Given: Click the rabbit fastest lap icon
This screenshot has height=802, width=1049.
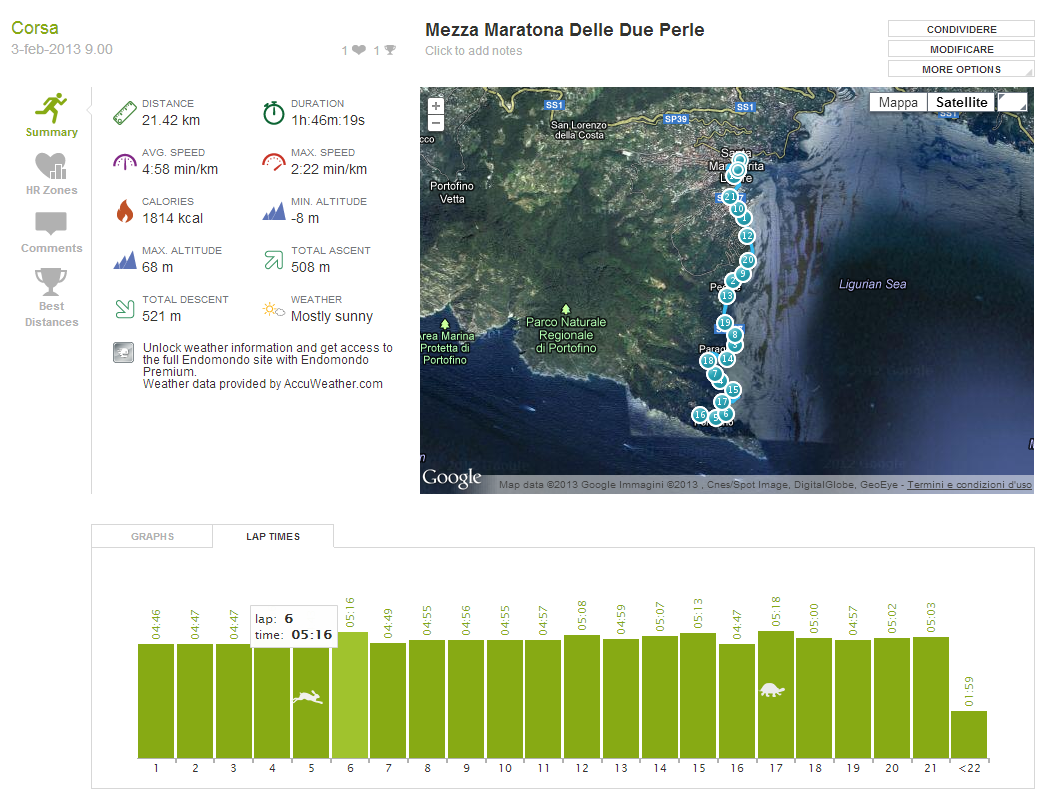Looking at the screenshot, I should (x=308, y=697).
